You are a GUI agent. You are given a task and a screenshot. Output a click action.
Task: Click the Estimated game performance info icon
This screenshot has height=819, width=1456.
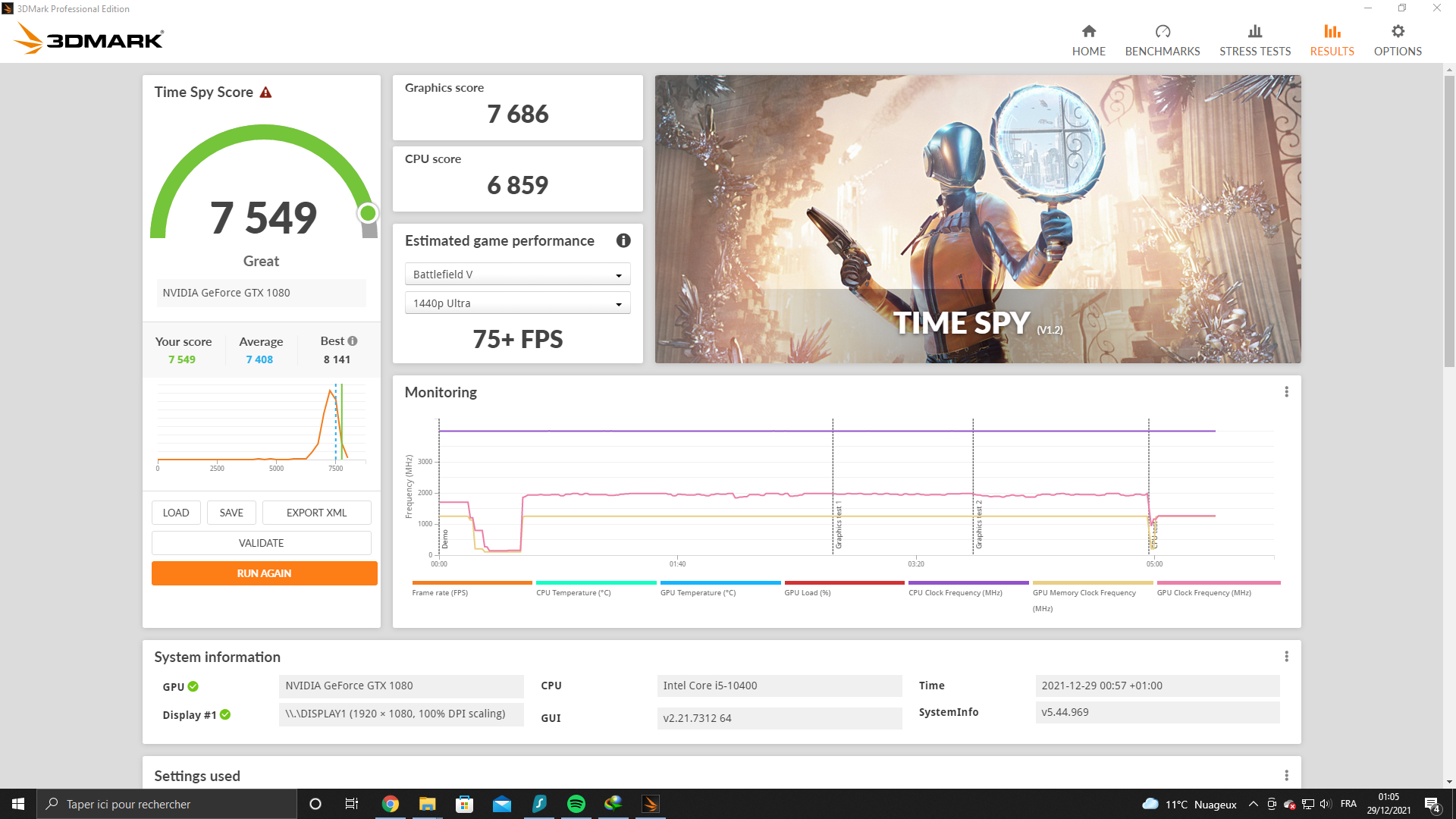coord(623,240)
